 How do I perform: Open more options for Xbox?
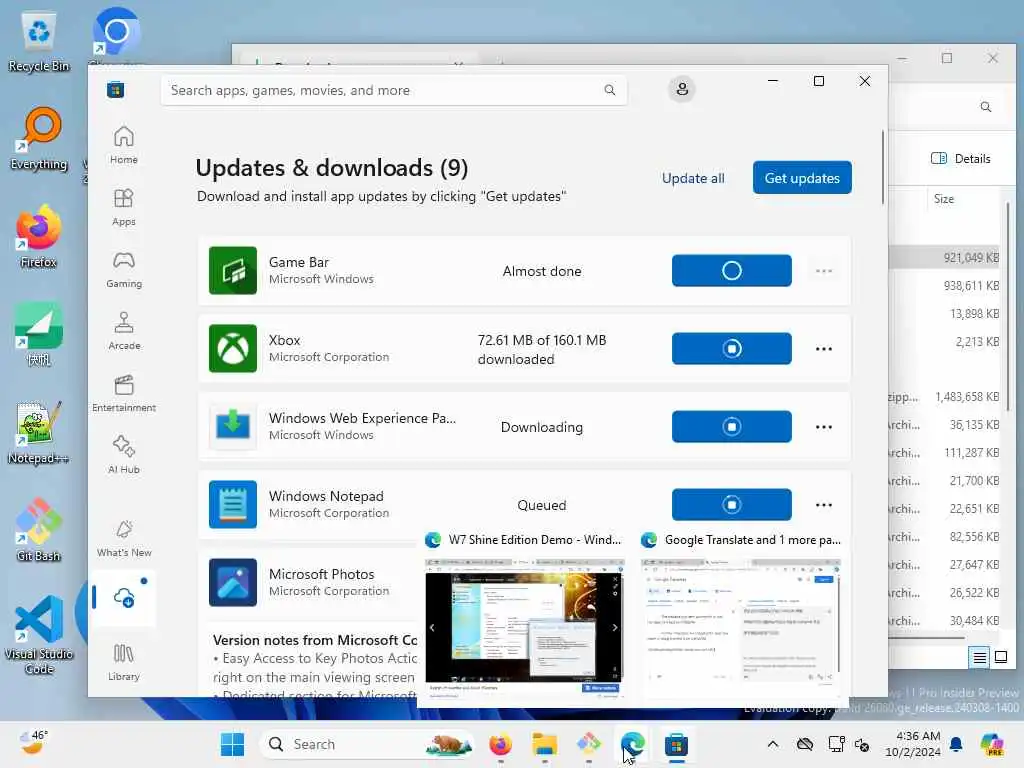pos(824,349)
